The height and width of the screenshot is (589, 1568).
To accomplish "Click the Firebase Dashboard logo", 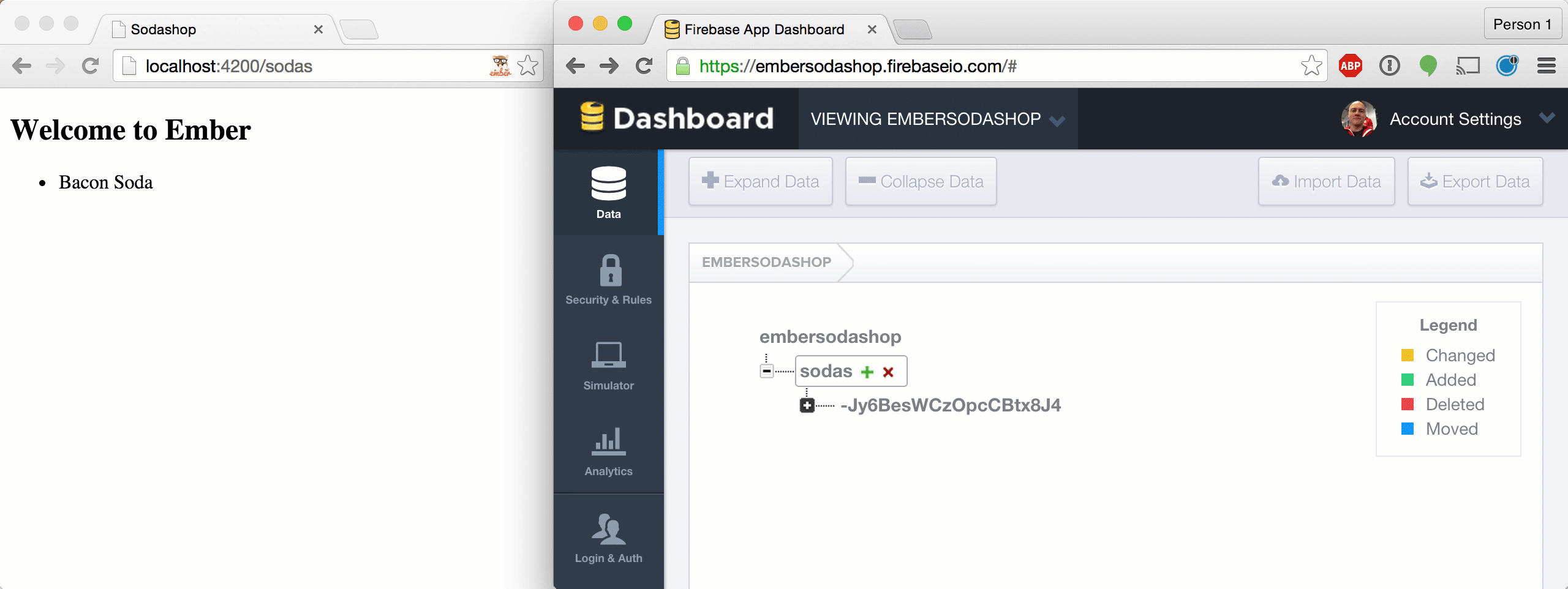I will (676, 118).
